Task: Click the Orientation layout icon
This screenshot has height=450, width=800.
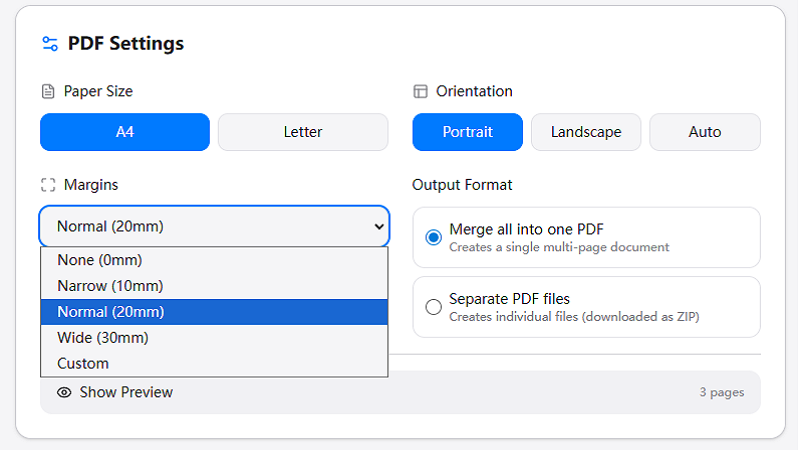Action: pos(420,92)
